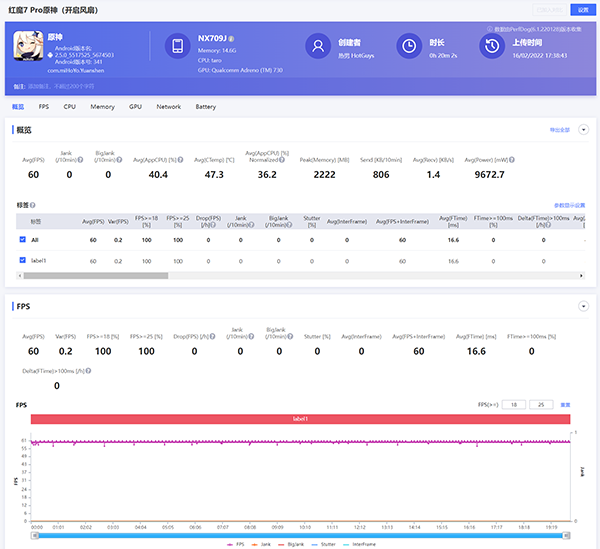Viewport: 600px width, 549px height.
Task: Open help icon for BigJank in FPS section
Action: (x=290, y=337)
